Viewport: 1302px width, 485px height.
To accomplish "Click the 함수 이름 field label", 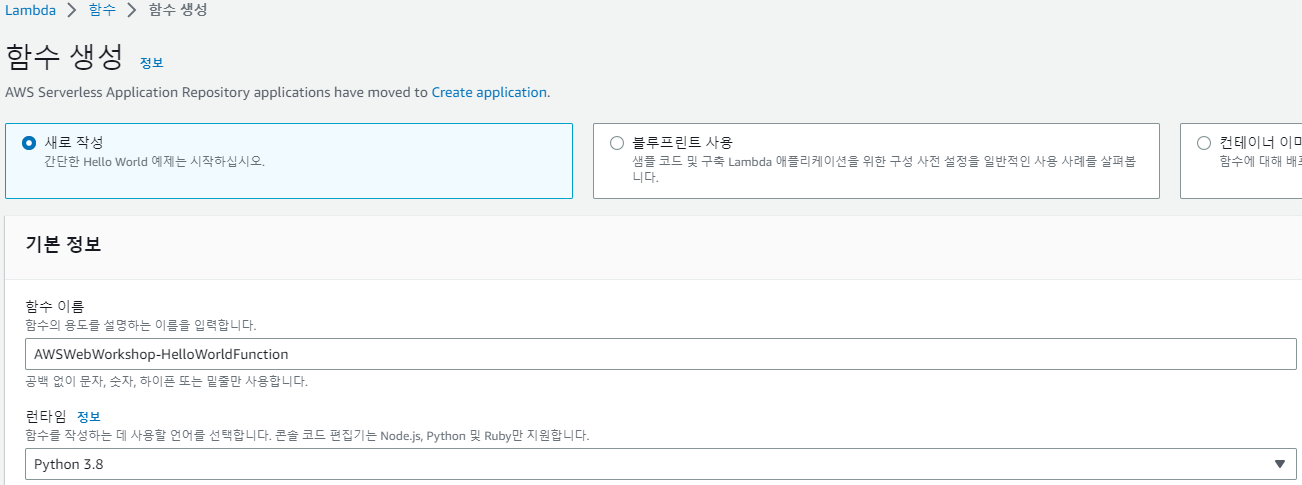I will click(x=55, y=306).
